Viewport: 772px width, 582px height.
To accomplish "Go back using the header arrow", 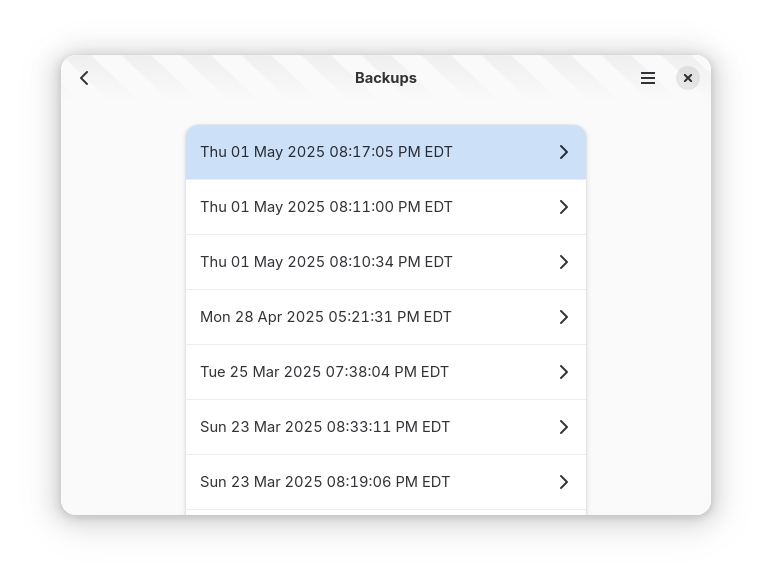I will (84, 78).
